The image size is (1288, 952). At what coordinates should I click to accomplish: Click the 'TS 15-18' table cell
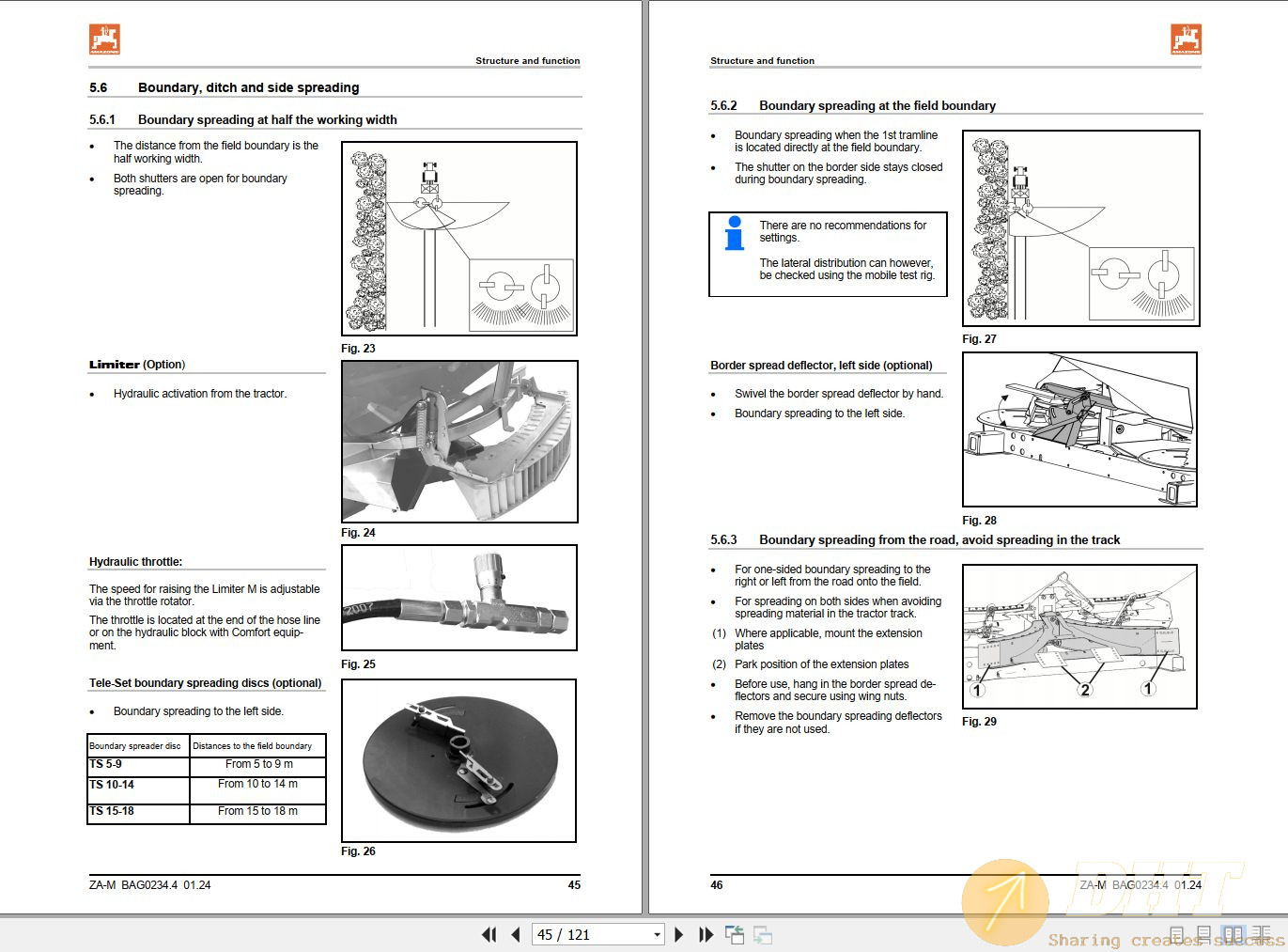tap(138, 813)
